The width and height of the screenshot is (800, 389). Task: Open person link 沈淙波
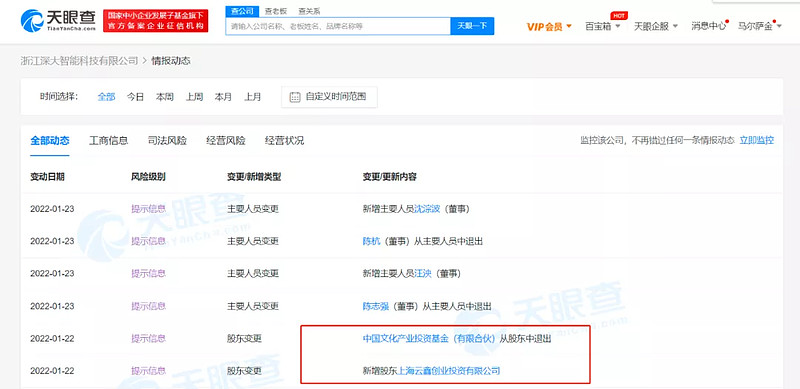coord(427,209)
